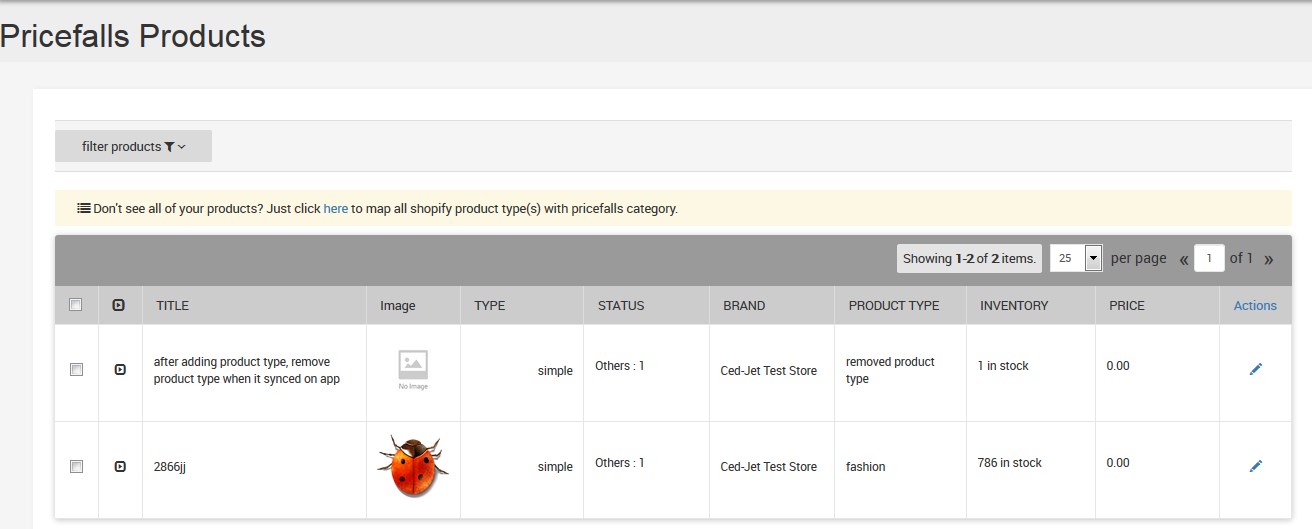Click the Actions column header link

point(1255,306)
